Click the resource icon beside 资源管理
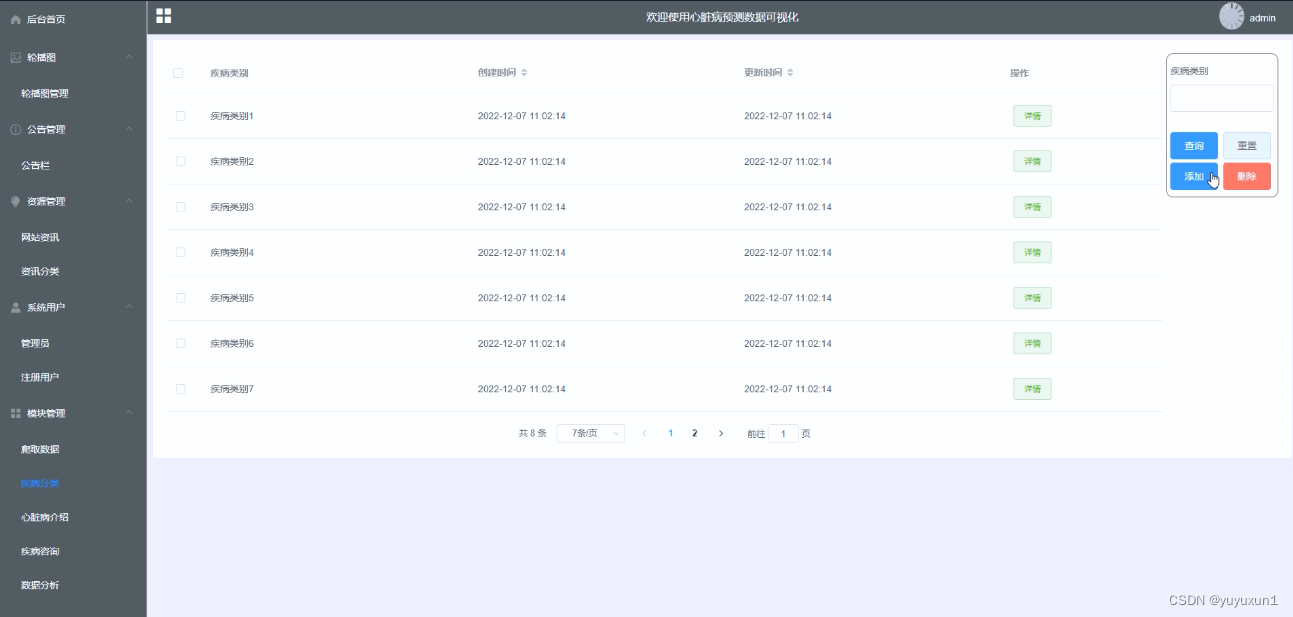 [12, 201]
